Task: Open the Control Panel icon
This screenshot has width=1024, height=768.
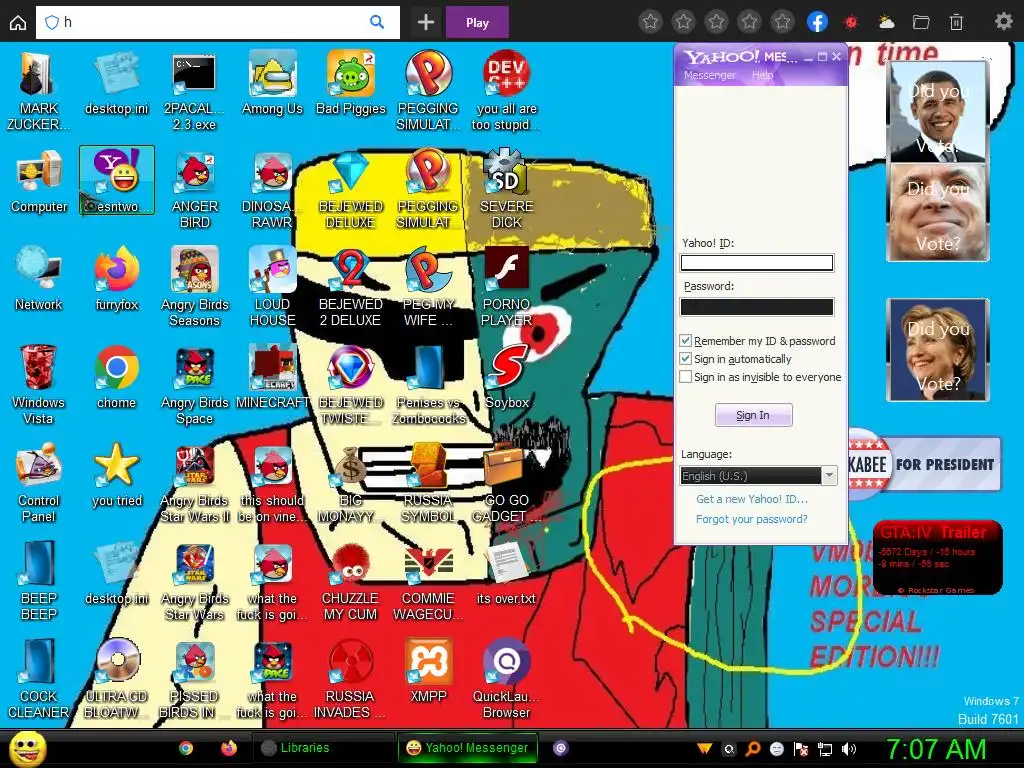Action: click(x=39, y=483)
